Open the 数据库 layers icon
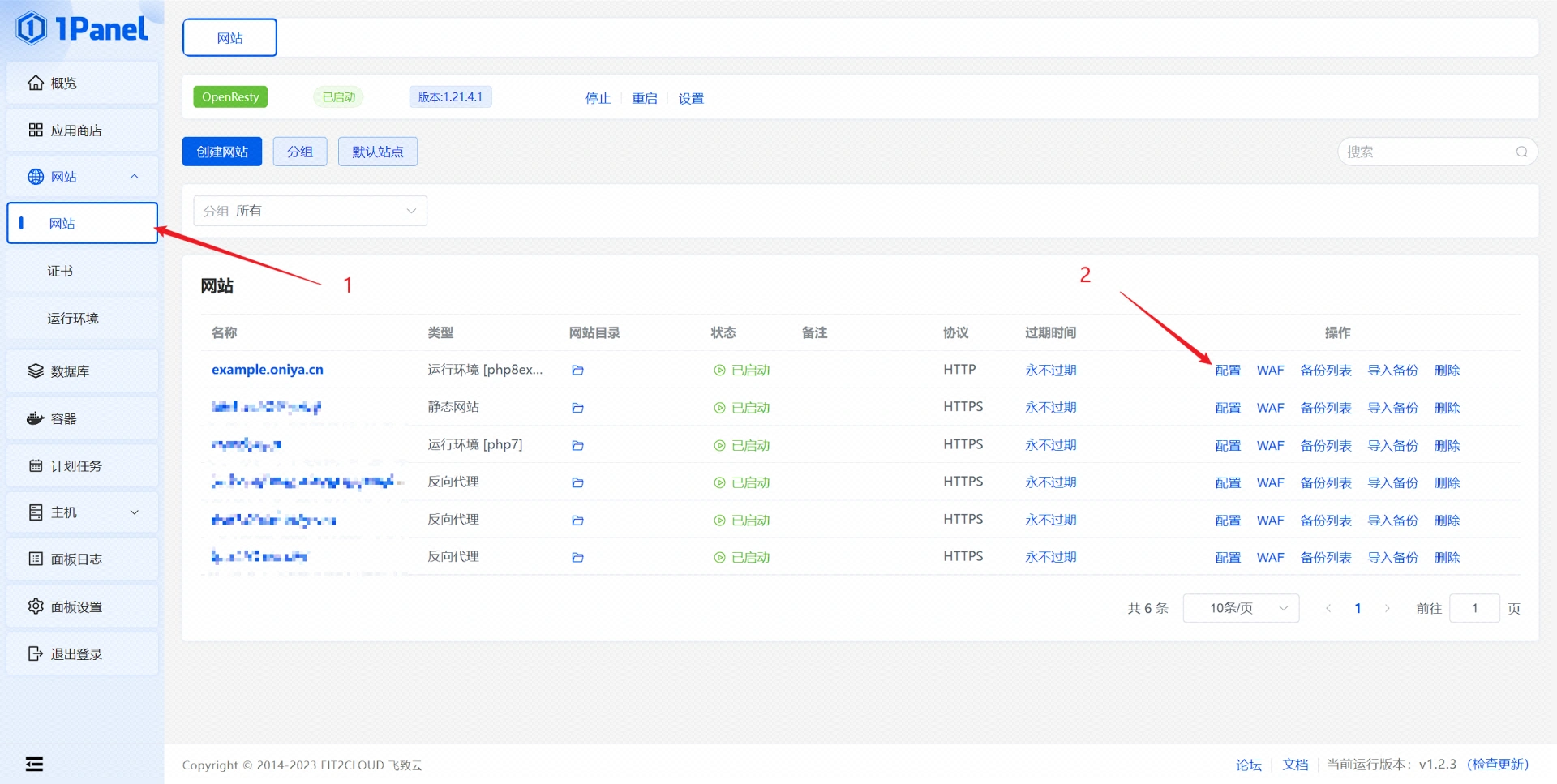The height and width of the screenshot is (784, 1557). pos(36,371)
